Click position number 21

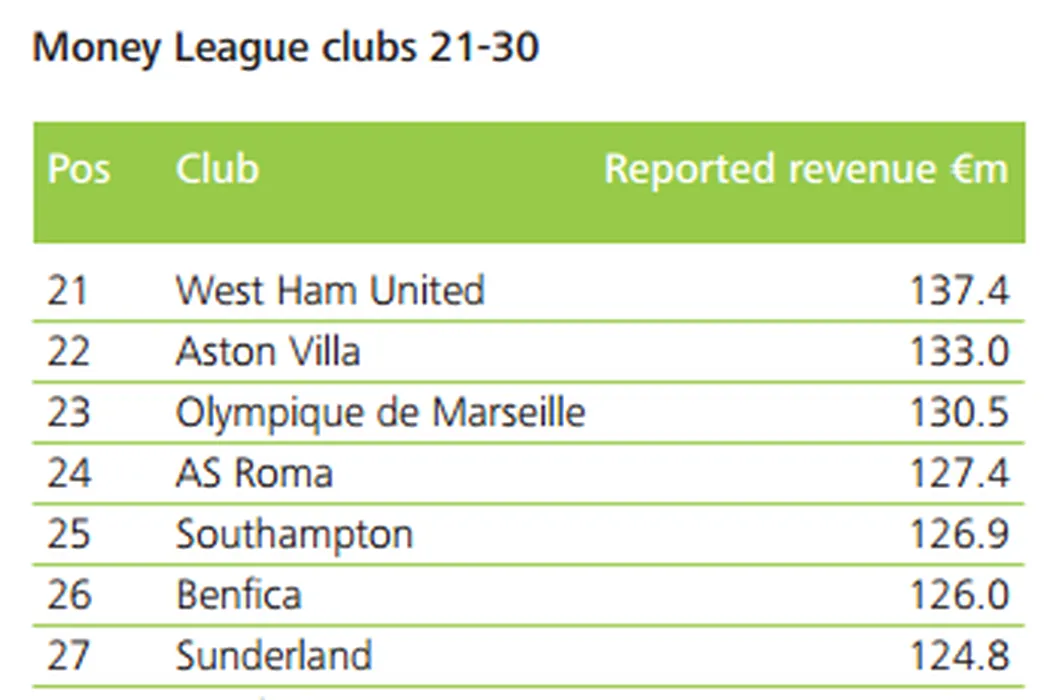pos(68,291)
